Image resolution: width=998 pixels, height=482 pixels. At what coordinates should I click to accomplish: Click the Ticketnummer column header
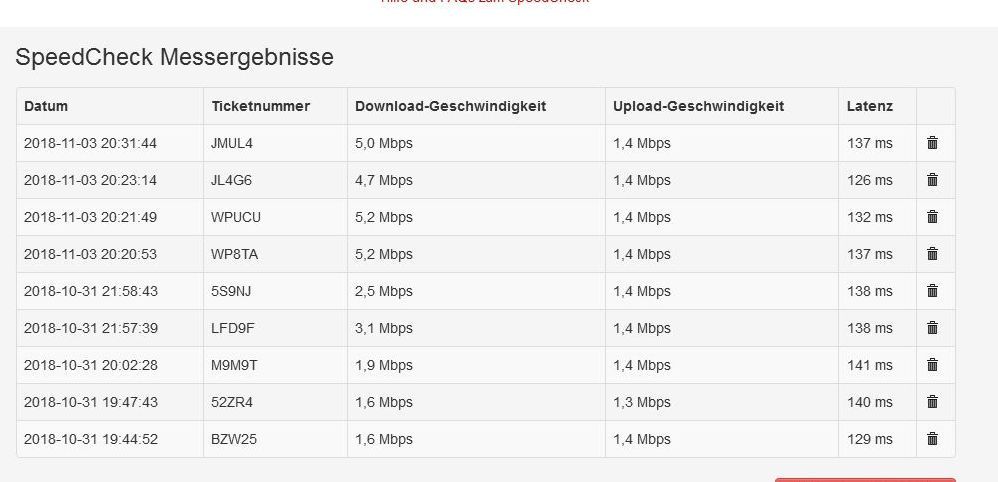point(261,106)
